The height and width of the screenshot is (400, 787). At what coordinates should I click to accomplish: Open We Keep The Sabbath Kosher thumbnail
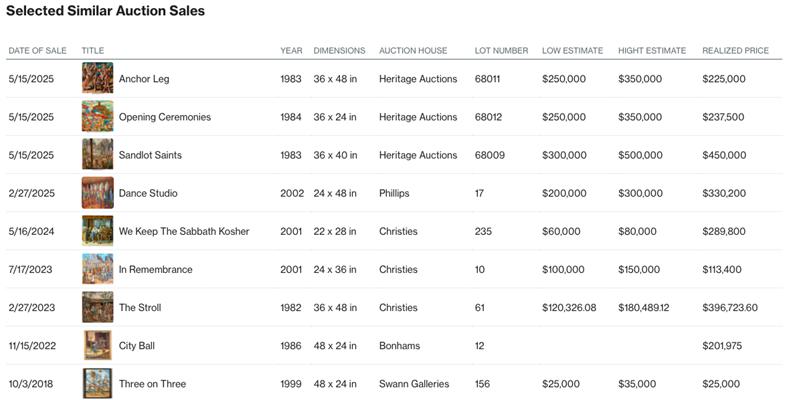[97, 231]
